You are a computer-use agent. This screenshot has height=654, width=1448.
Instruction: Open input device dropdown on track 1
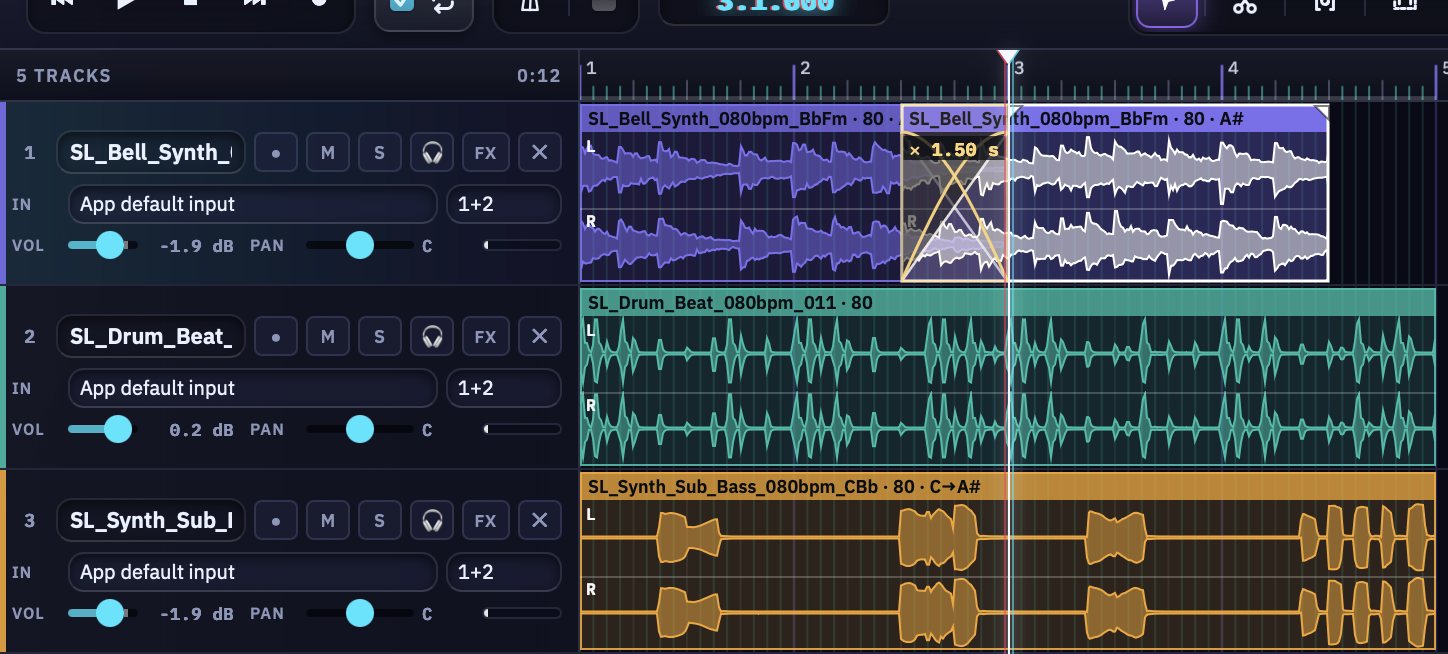253,204
